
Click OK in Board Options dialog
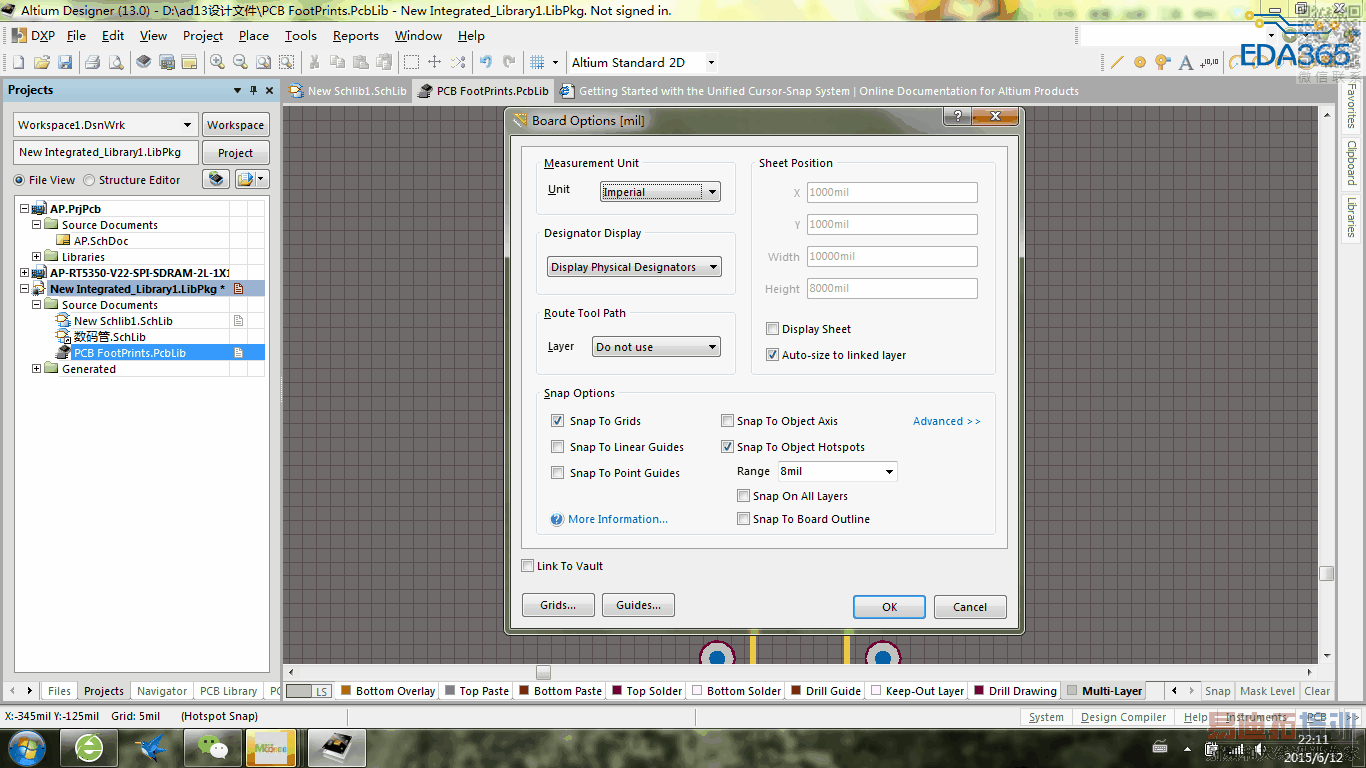pyautogui.click(x=889, y=607)
